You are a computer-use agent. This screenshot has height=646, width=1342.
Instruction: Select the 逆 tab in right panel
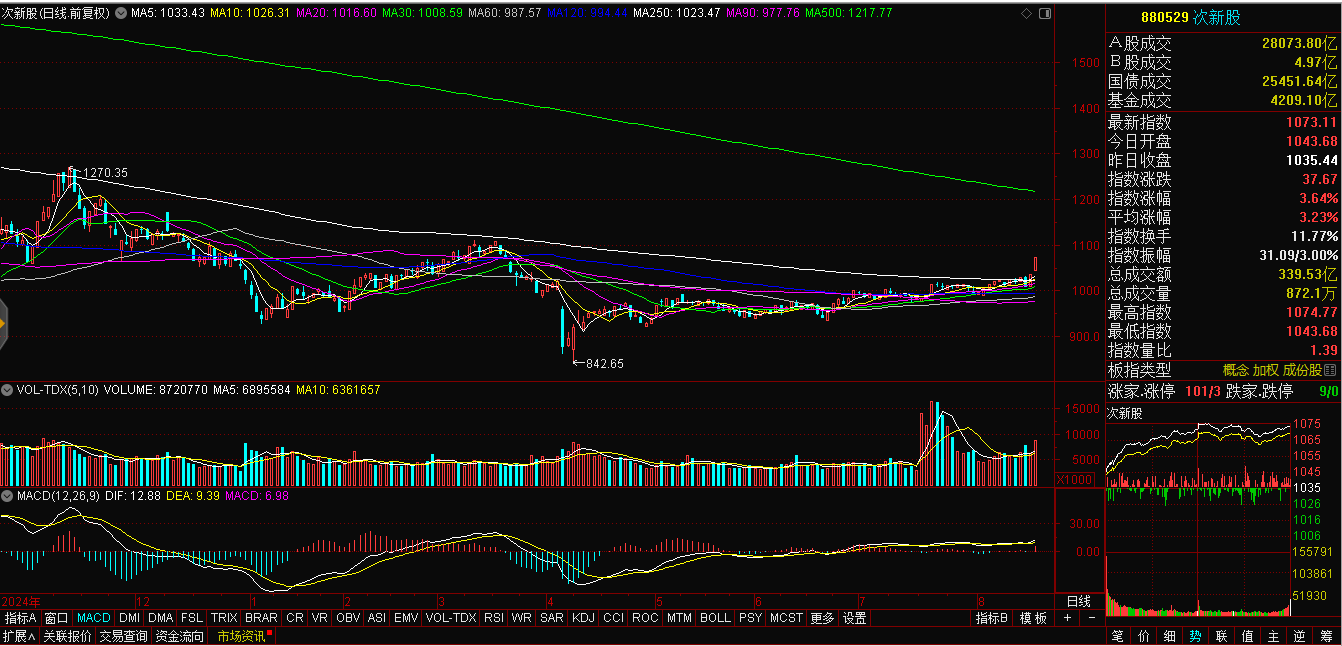(x=1298, y=636)
